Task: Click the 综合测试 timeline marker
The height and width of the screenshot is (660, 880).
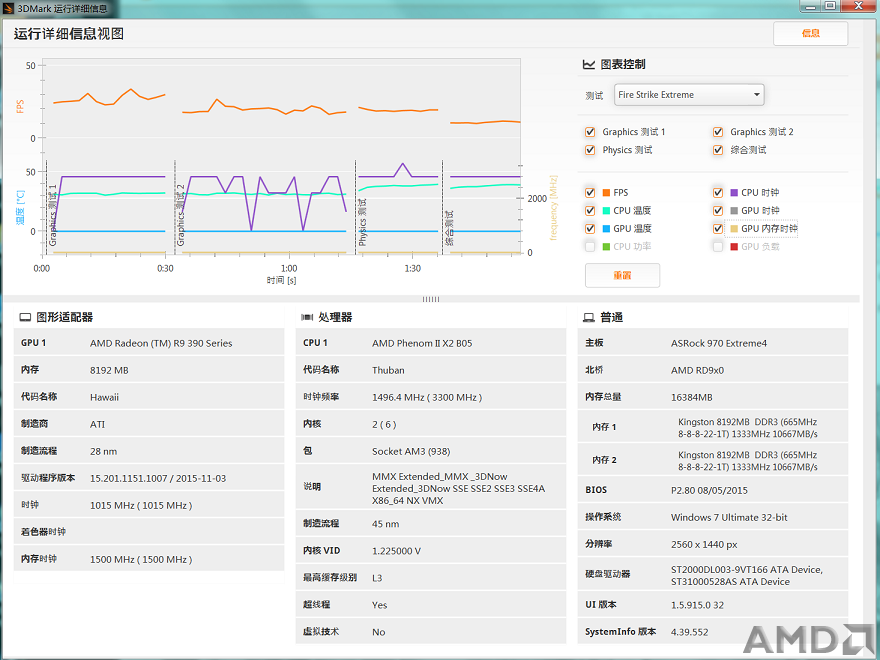Action: 450,228
